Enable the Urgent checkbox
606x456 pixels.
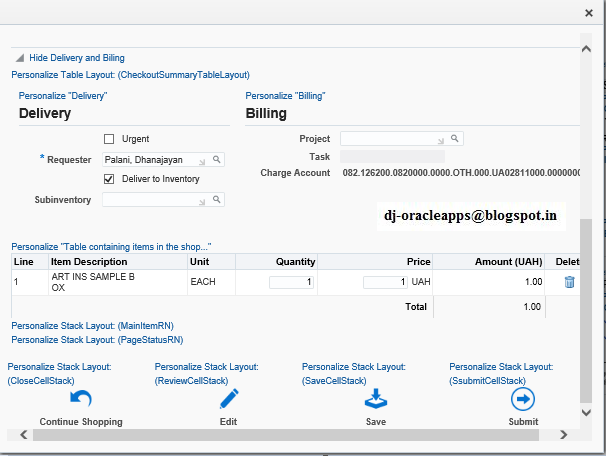pyautogui.click(x=109, y=139)
